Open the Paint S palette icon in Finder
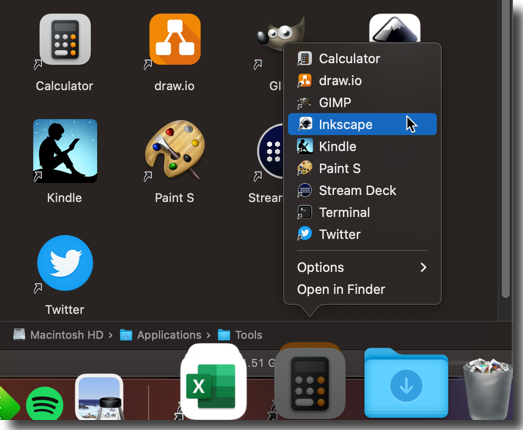This screenshot has height=430, width=523. 175,150
